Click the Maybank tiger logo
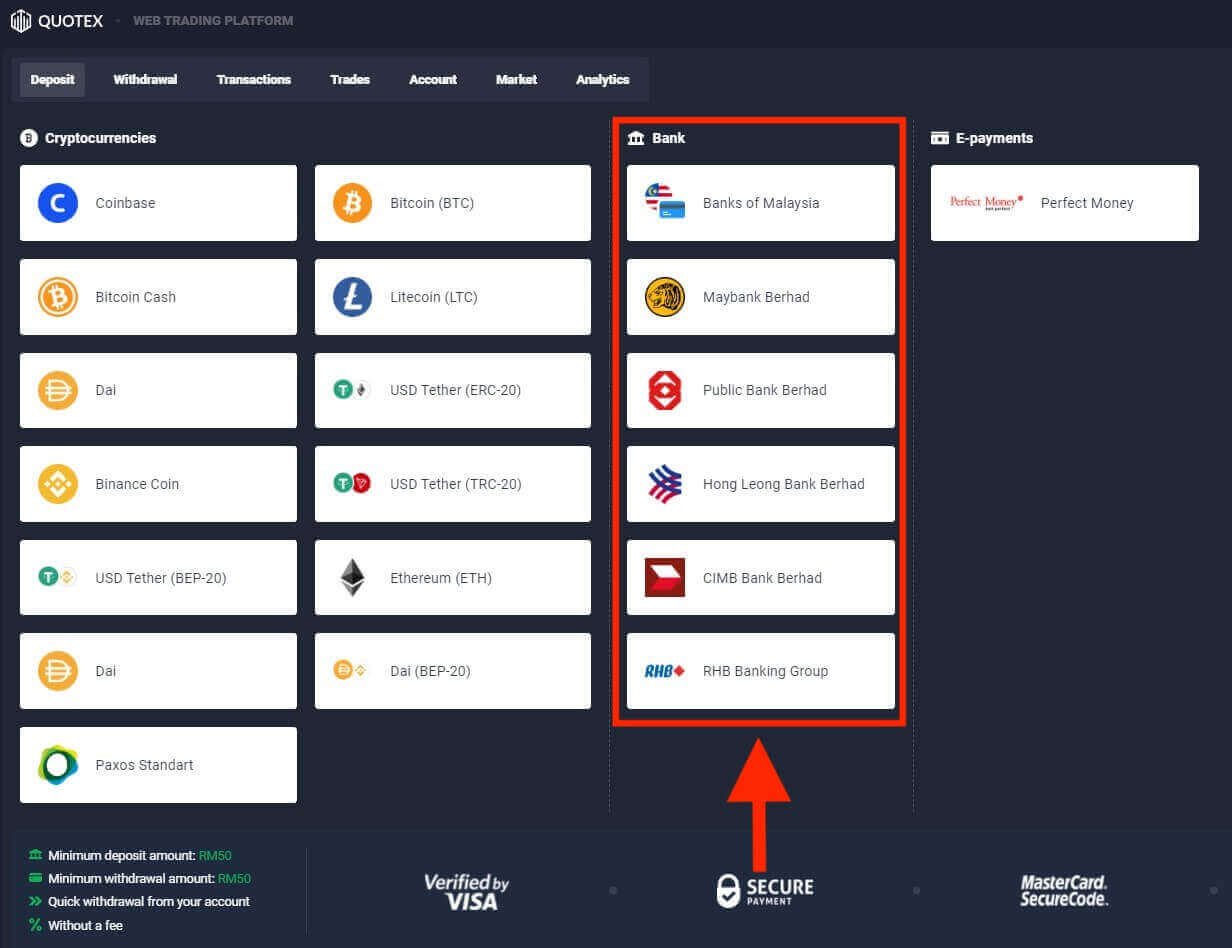The height and width of the screenshot is (948, 1232). [x=665, y=297]
